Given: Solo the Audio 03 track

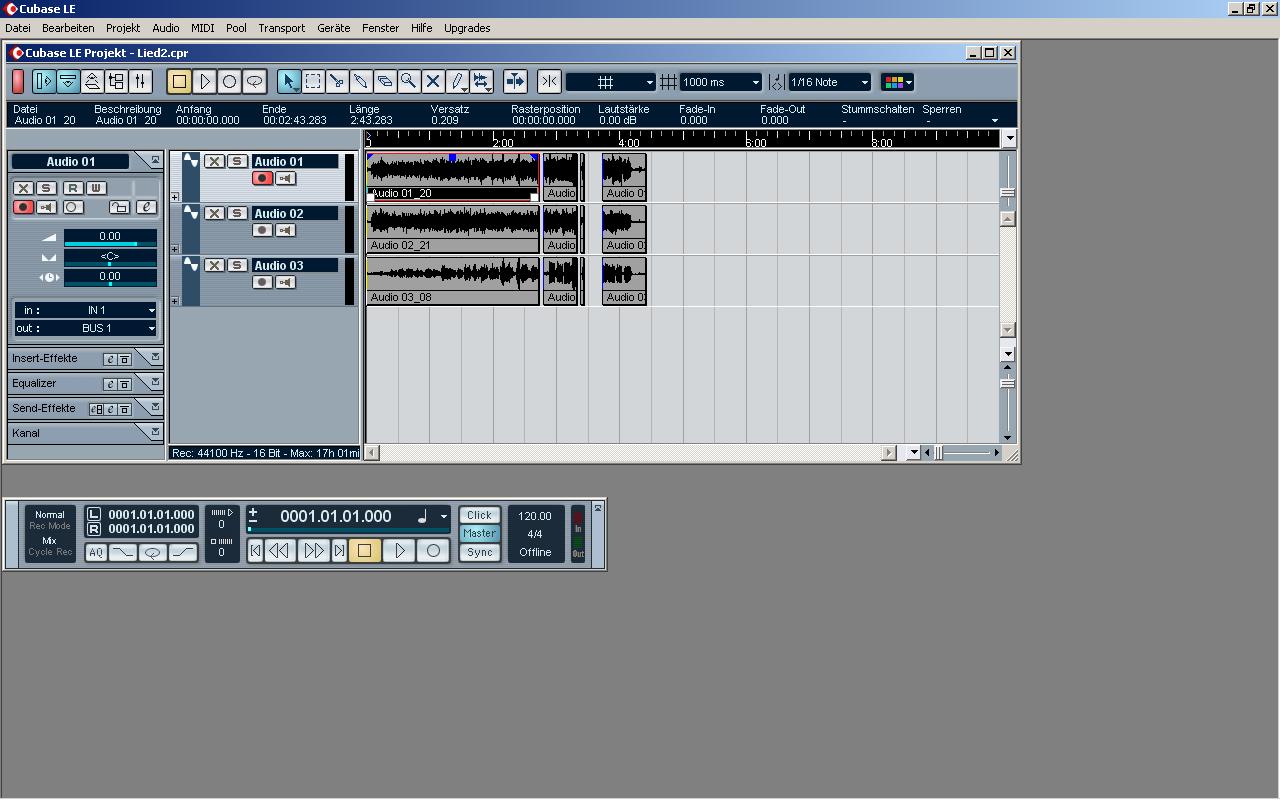Looking at the screenshot, I should click(x=237, y=265).
